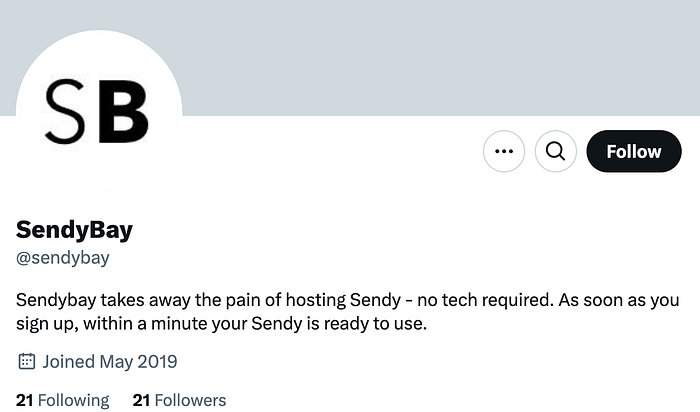Open the SB profile avatar picture
The image size is (700, 412).
click(x=99, y=112)
